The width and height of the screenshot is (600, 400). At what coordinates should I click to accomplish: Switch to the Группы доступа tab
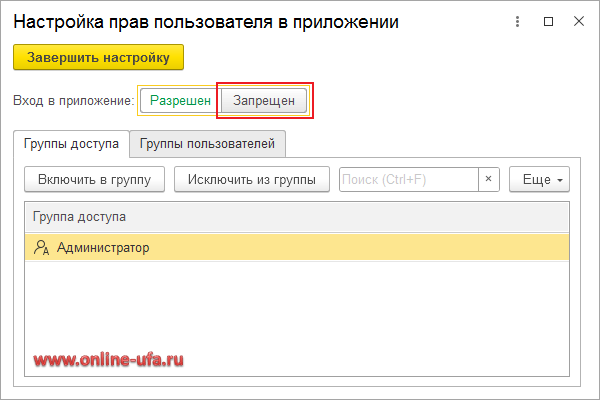(x=71, y=144)
